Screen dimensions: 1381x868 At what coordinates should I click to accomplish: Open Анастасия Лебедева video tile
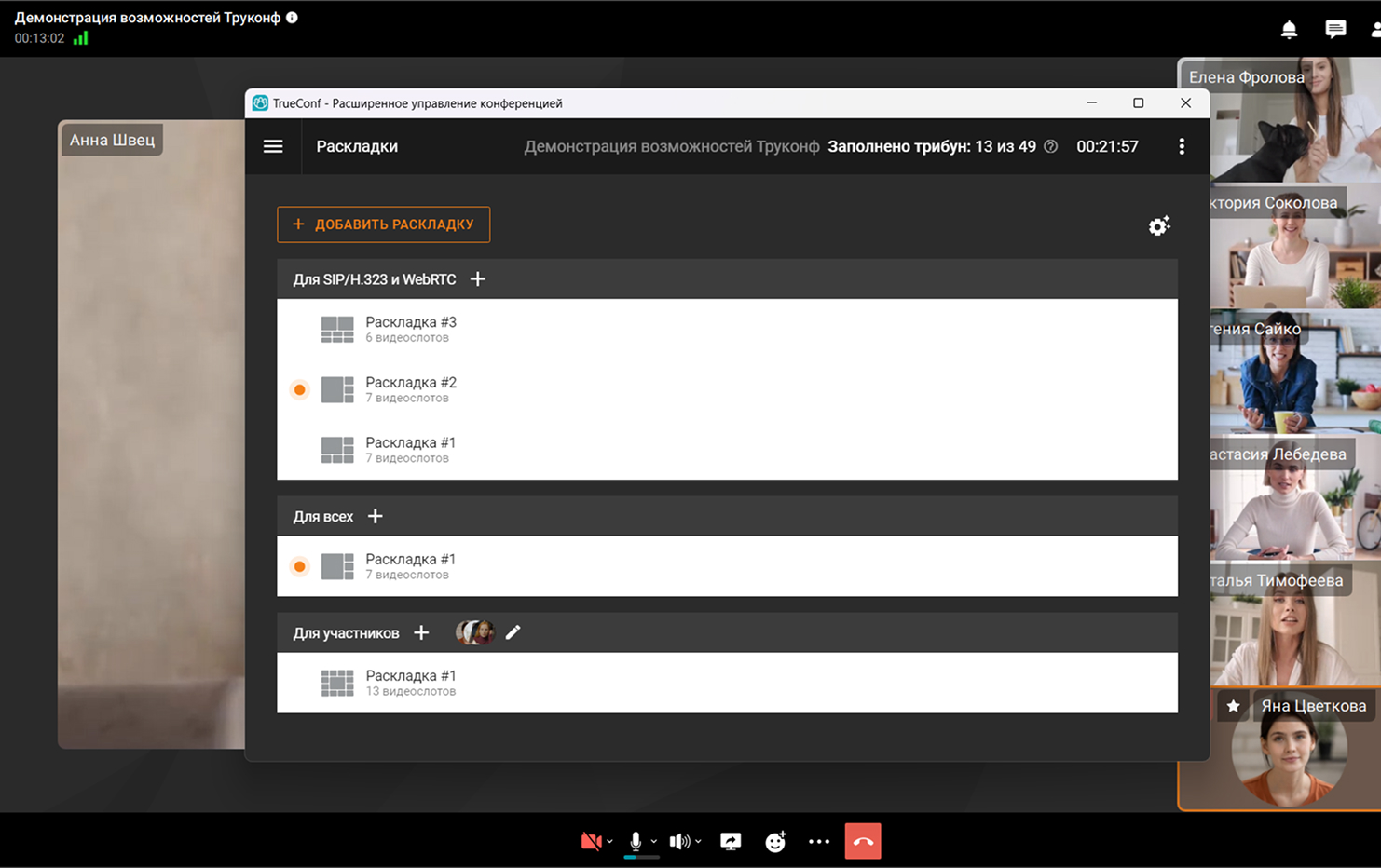point(1295,497)
